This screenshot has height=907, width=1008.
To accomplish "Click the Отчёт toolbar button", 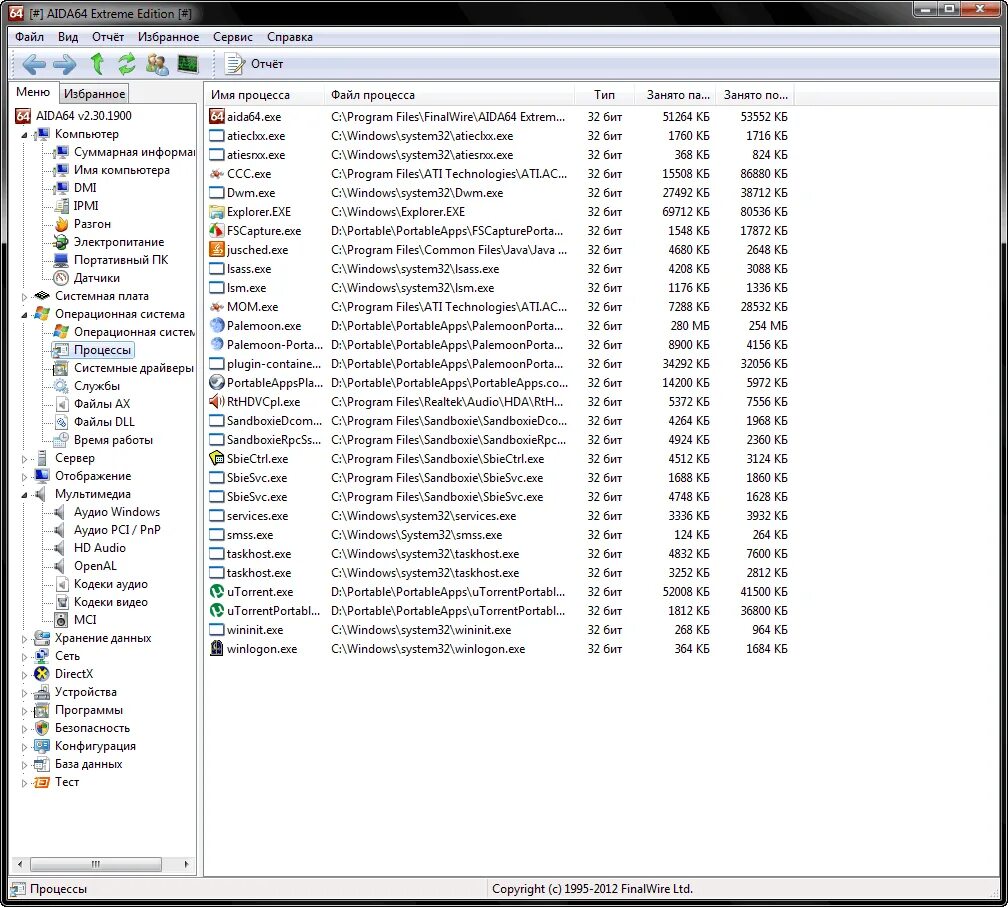I will (253, 64).
